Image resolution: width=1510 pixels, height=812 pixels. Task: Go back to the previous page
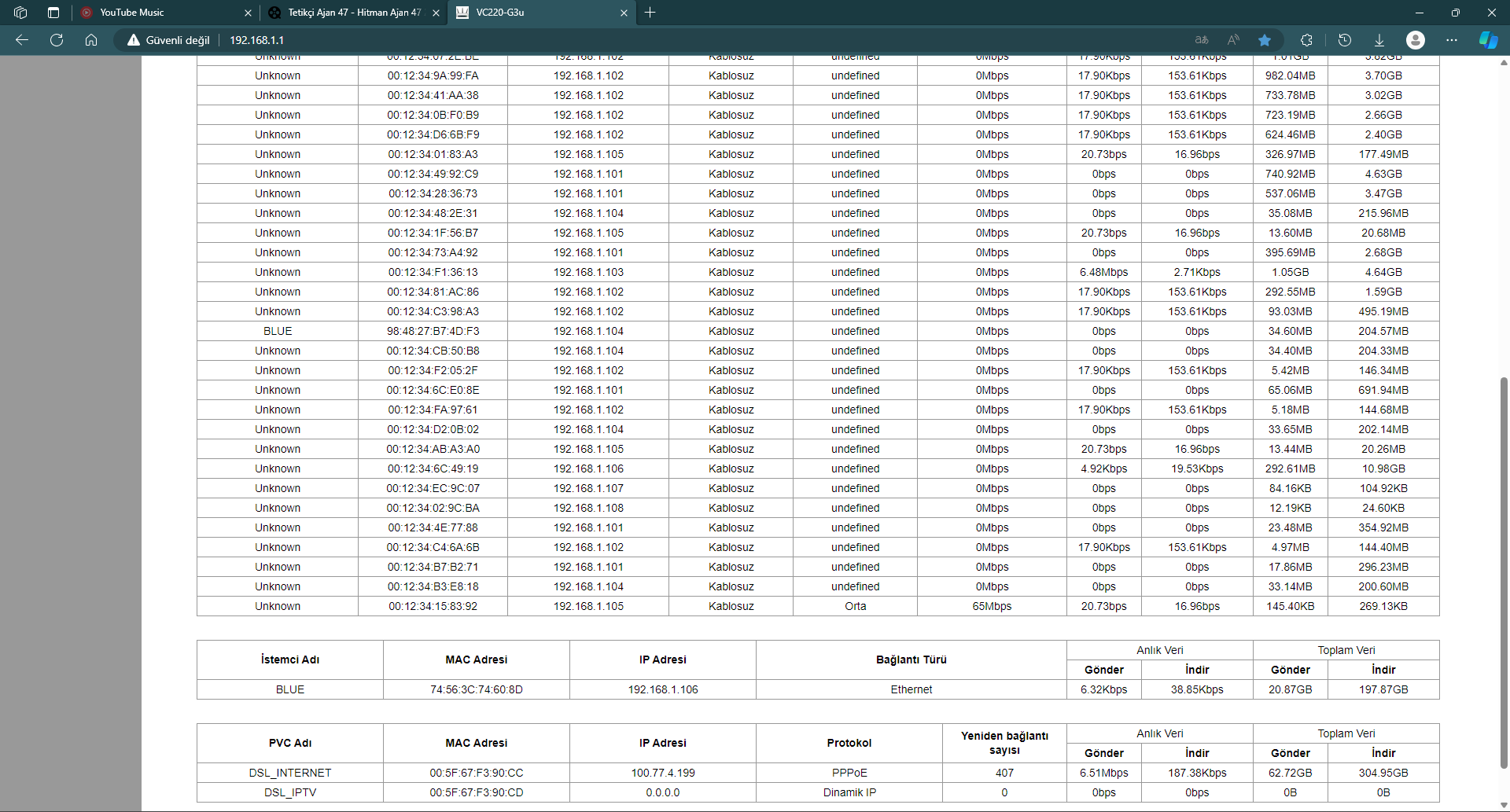click(x=22, y=40)
